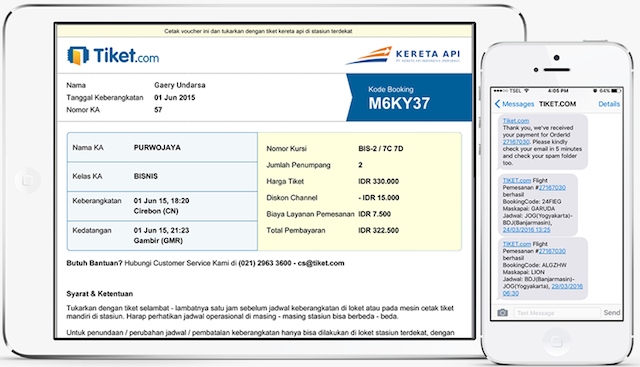Focus the Text Message input field
The height and width of the screenshot is (367, 640).
pyautogui.click(x=556, y=313)
